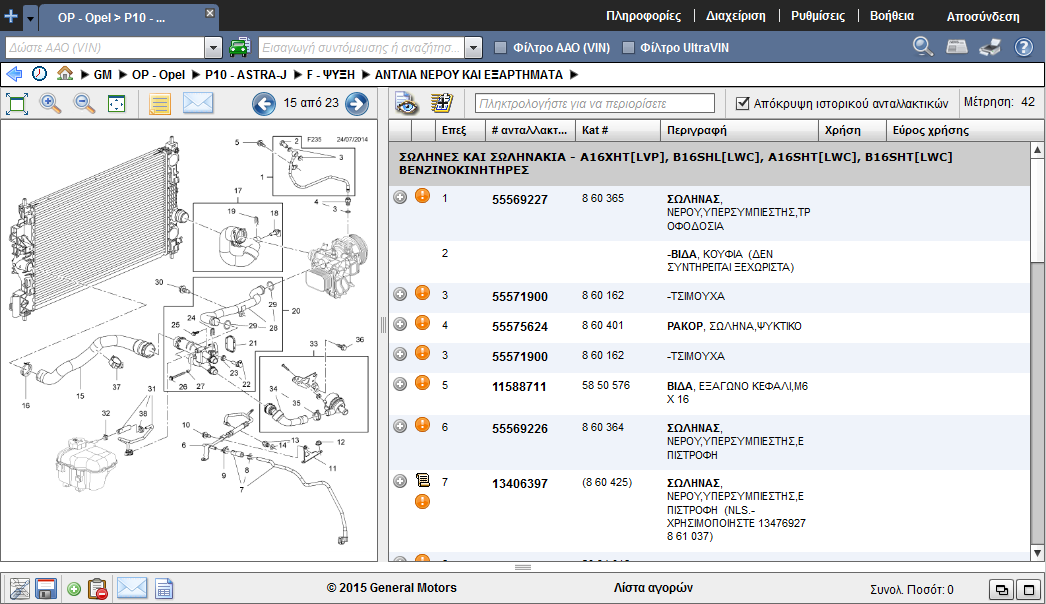Enable the Φίλτρο UltraVIN checkbox
Viewport: 1046px width, 604px height.
click(628, 47)
